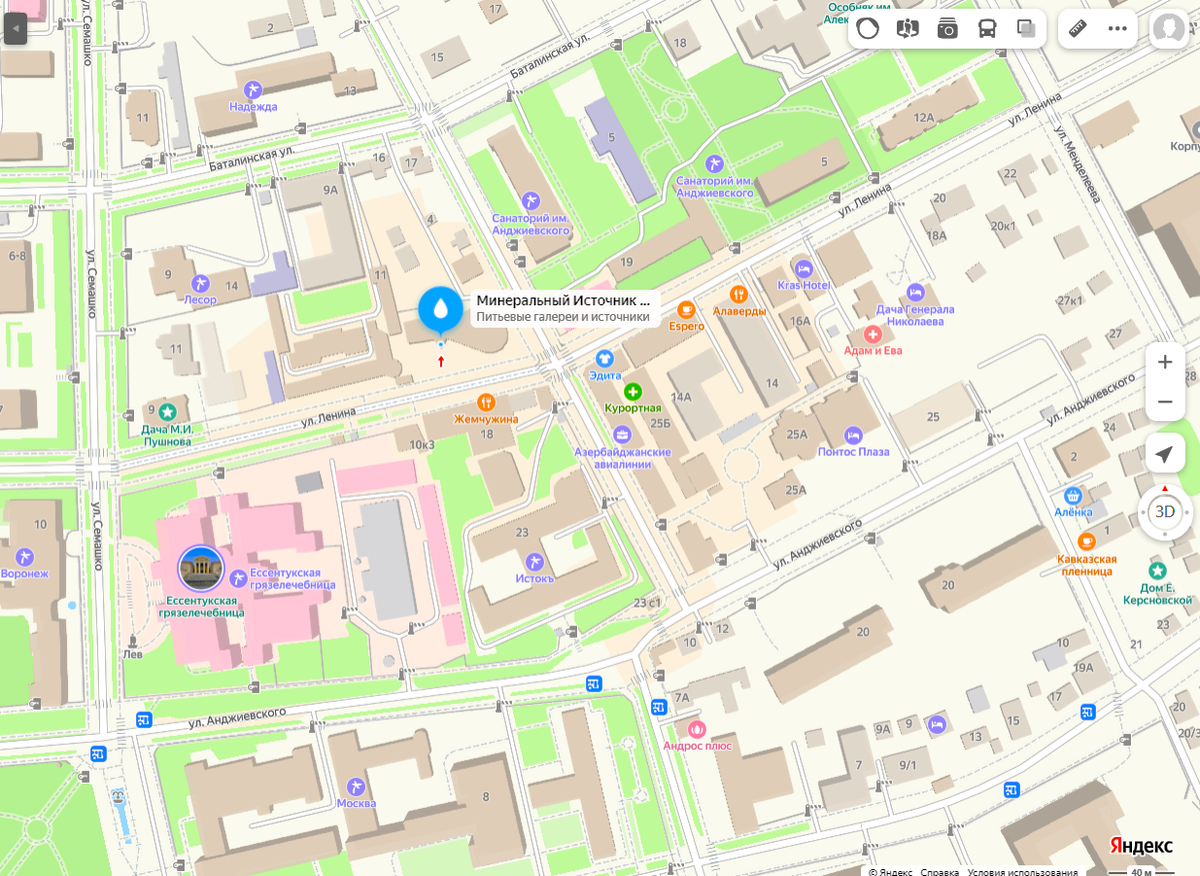Select Надежда sanatorium icon

pyautogui.click(x=253, y=90)
